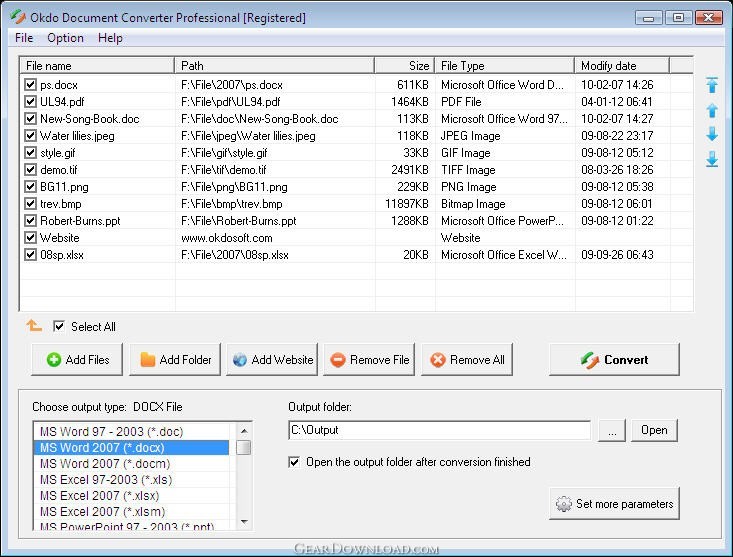The width and height of the screenshot is (733, 557).
Task: Open Set more parameters dialog
Action: point(614,504)
